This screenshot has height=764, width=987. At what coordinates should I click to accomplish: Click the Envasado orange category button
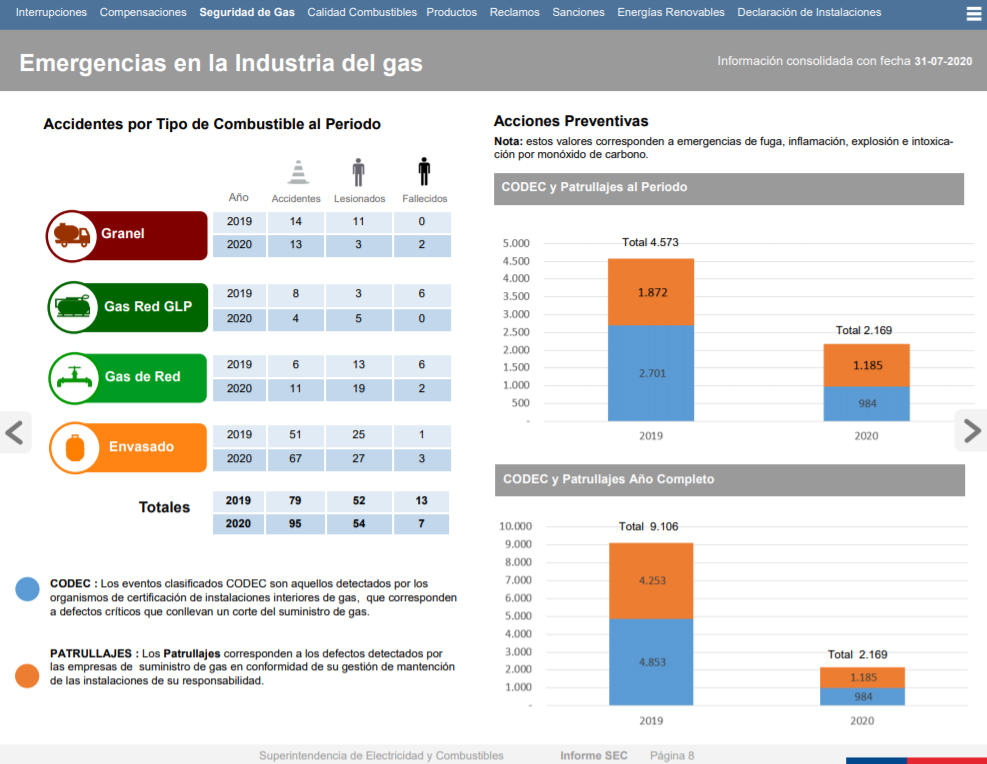pos(128,447)
